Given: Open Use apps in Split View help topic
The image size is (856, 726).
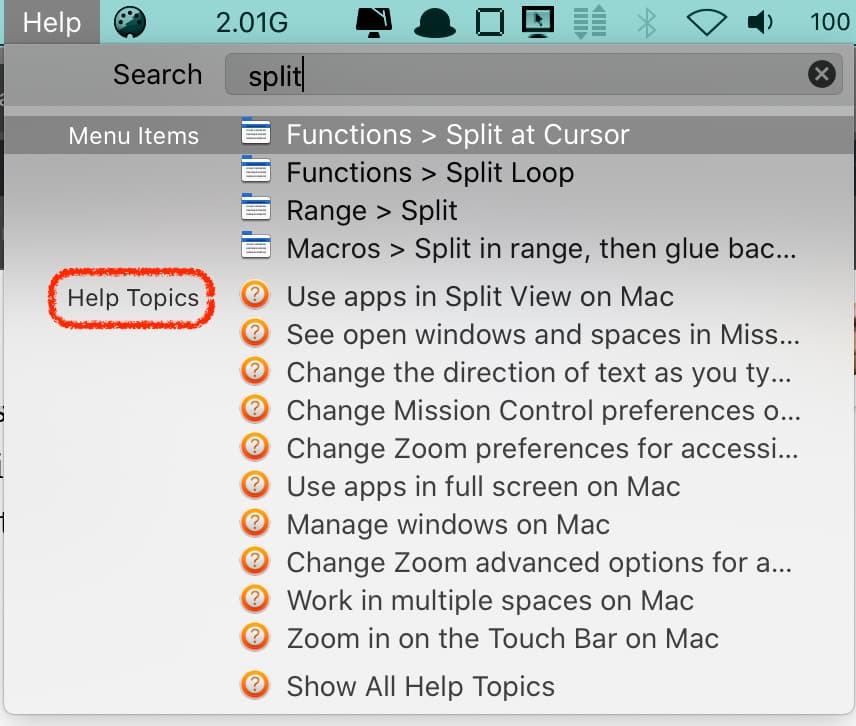Looking at the screenshot, I should (480, 297).
